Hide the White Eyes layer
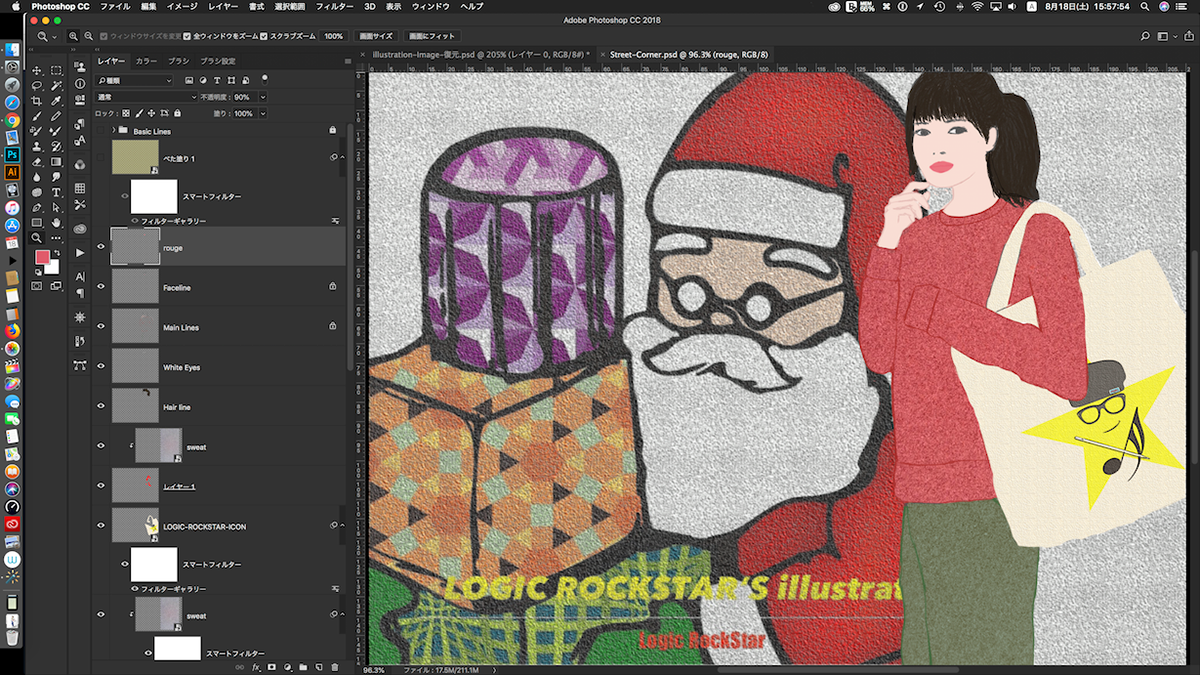 click(x=100, y=366)
